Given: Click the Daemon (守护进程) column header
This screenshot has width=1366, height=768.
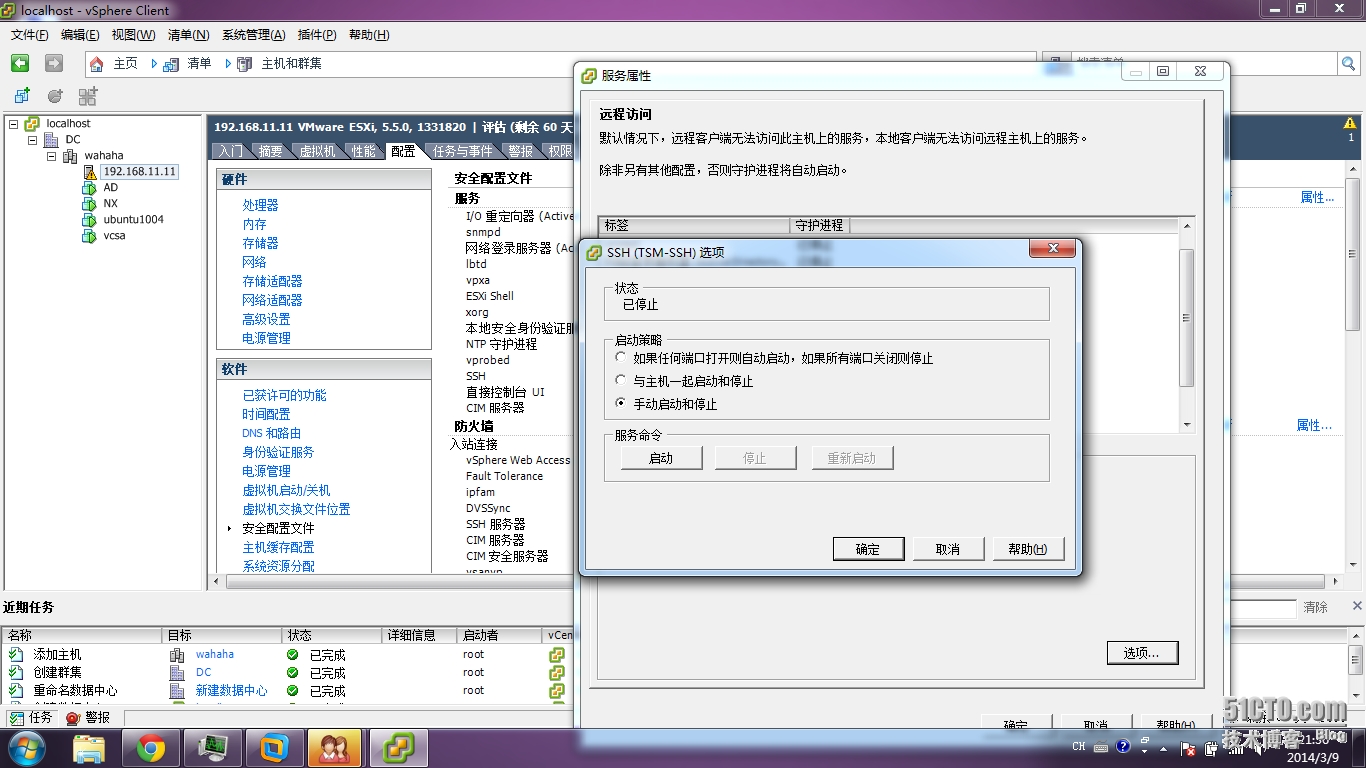Looking at the screenshot, I should [819, 225].
